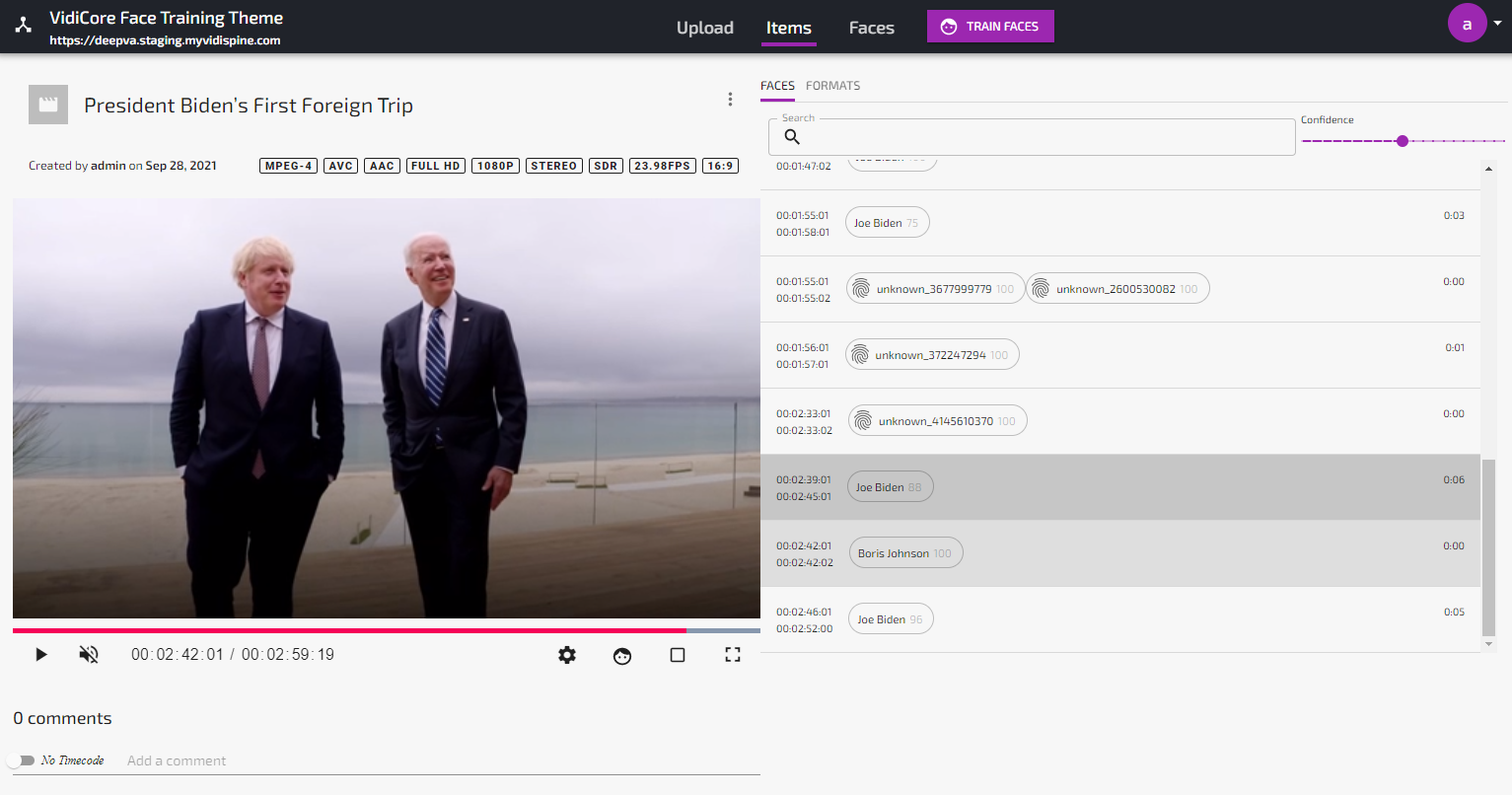Enter fullscreen mode
Screen dimensions: 1512x795
(x=733, y=655)
